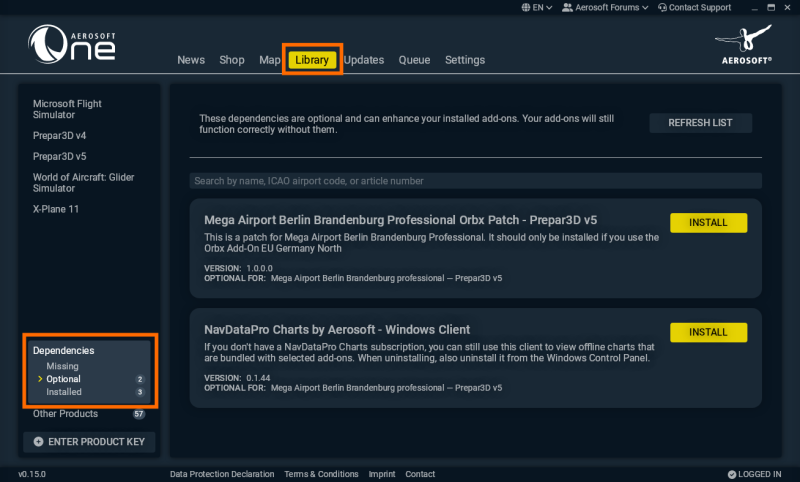800x482 pixels.
Task: Click the Aerosoft Forums people icon
Action: coord(567,8)
